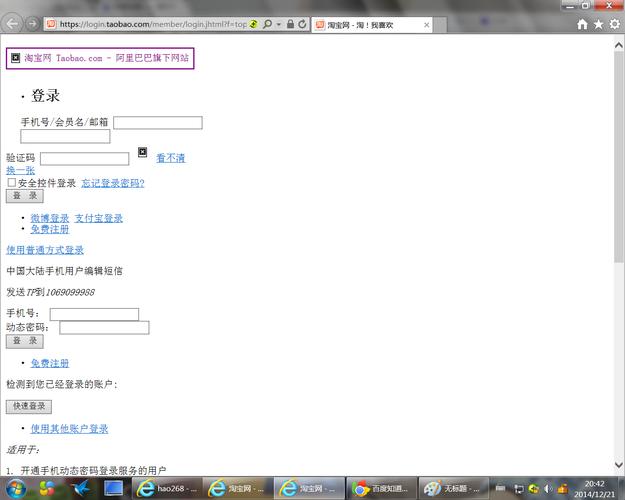Open the address bar dropdown arrow

pos(279,24)
